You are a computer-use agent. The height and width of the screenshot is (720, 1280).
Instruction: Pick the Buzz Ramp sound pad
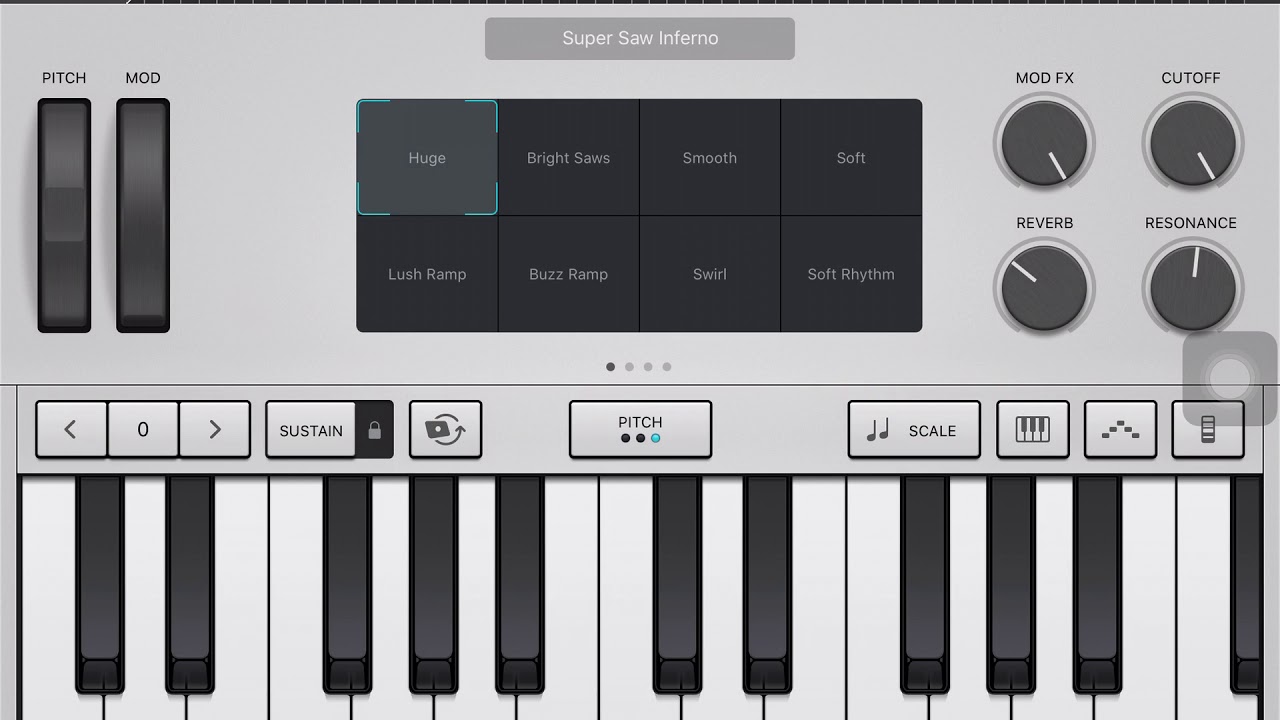pos(568,274)
